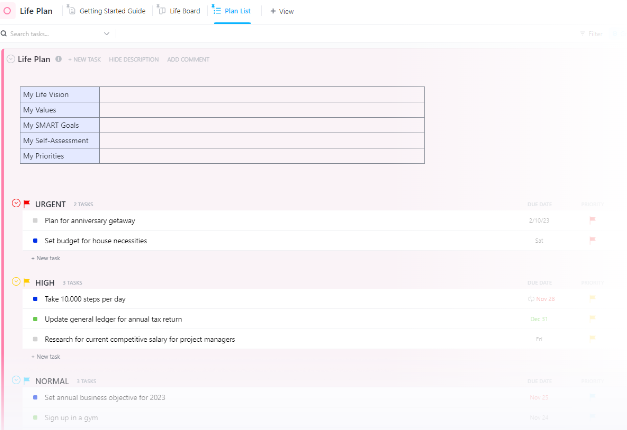Viewport: 627px width, 430px height.
Task: Click priority flag for general ledger task
Action: [x=592, y=318]
